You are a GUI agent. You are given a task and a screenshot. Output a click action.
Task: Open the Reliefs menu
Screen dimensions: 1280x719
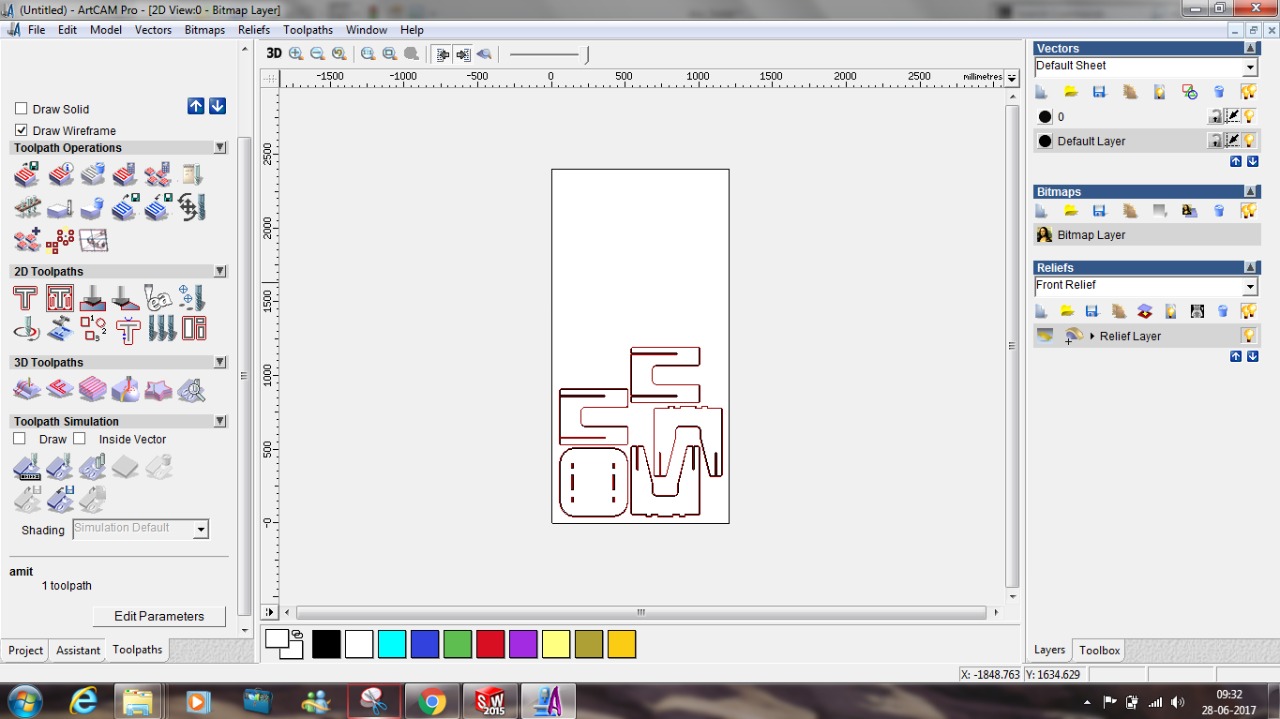pos(254,30)
